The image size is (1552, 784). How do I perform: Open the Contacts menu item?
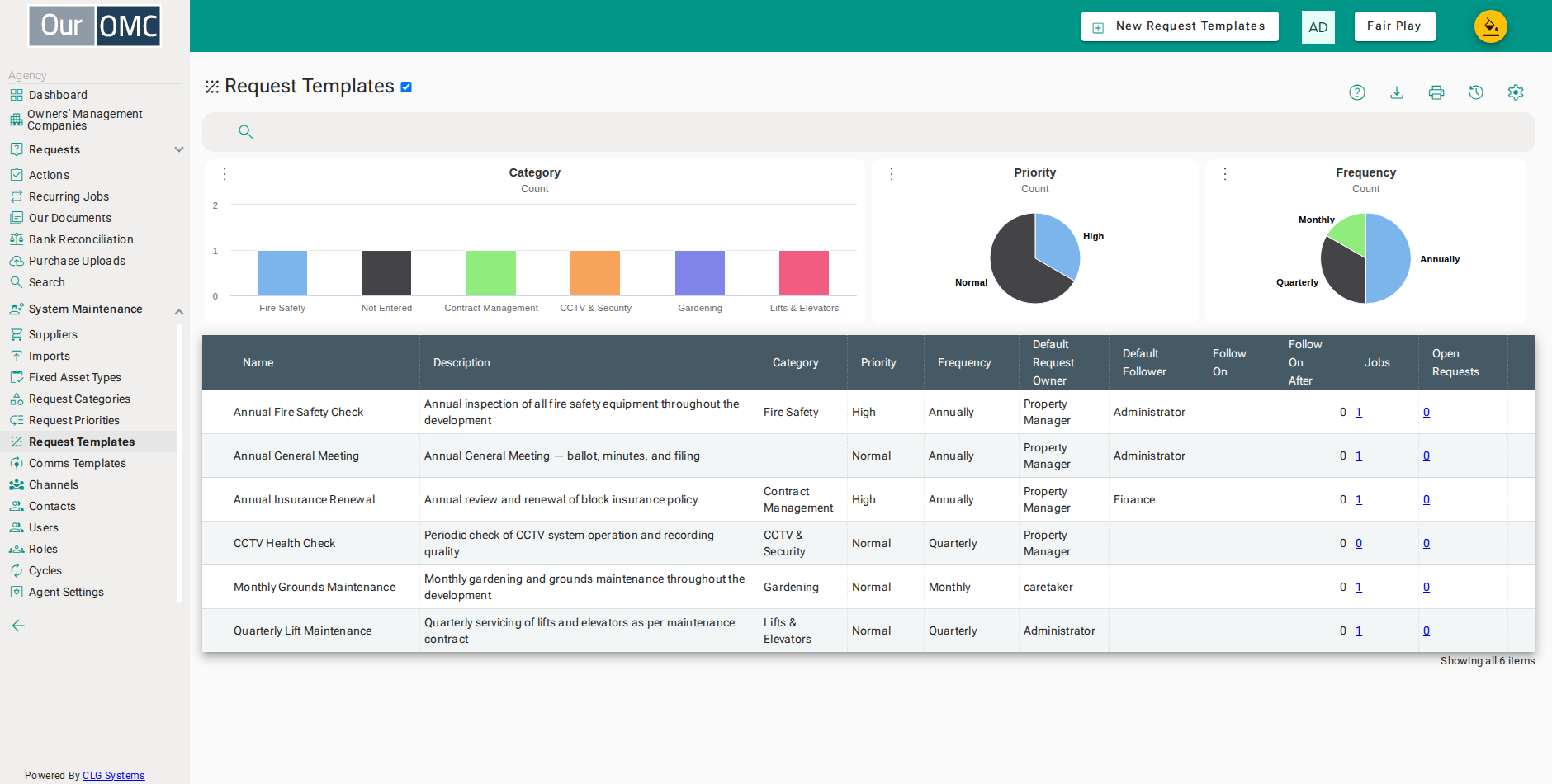pyautogui.click(x=52, y=506)
